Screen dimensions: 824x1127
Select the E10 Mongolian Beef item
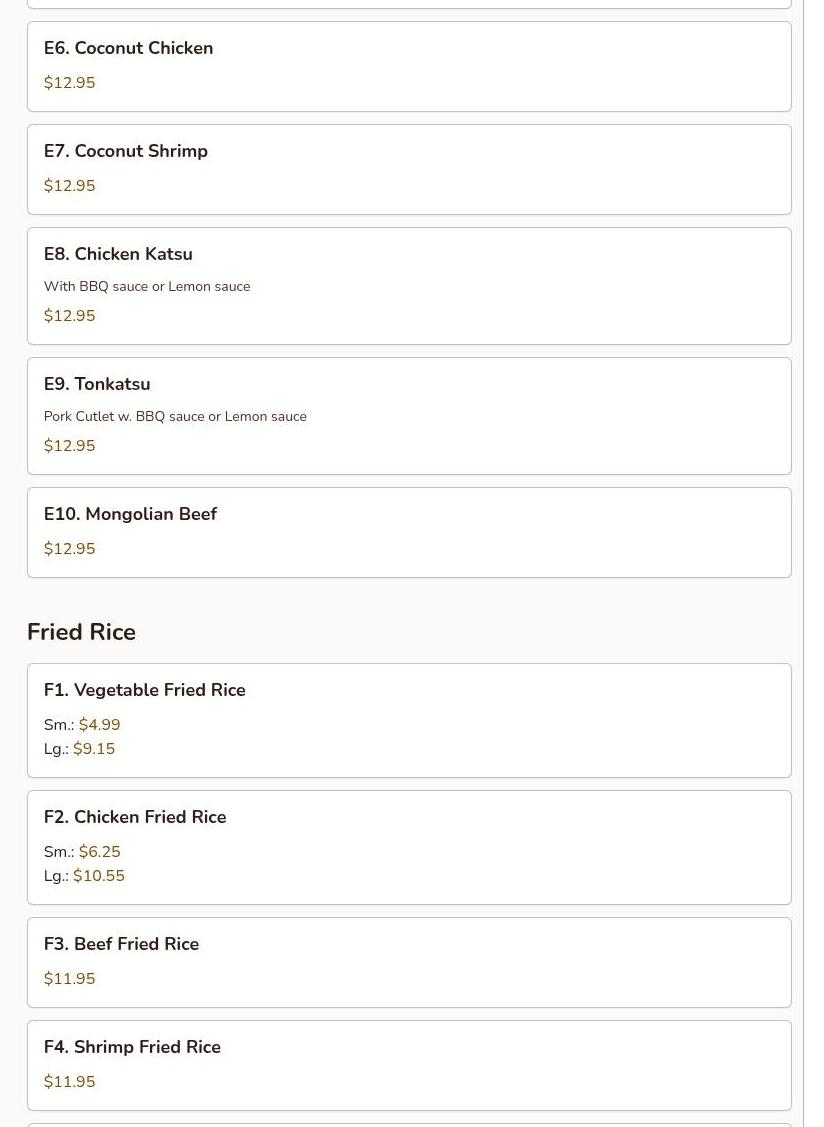click(130, 514)
